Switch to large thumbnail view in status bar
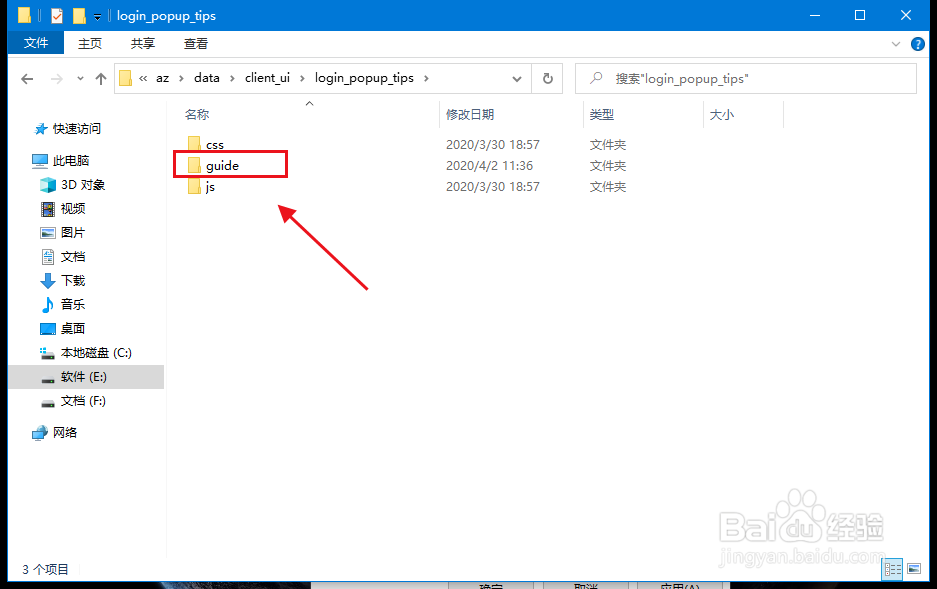937x589 pixels. pos(912,568)
